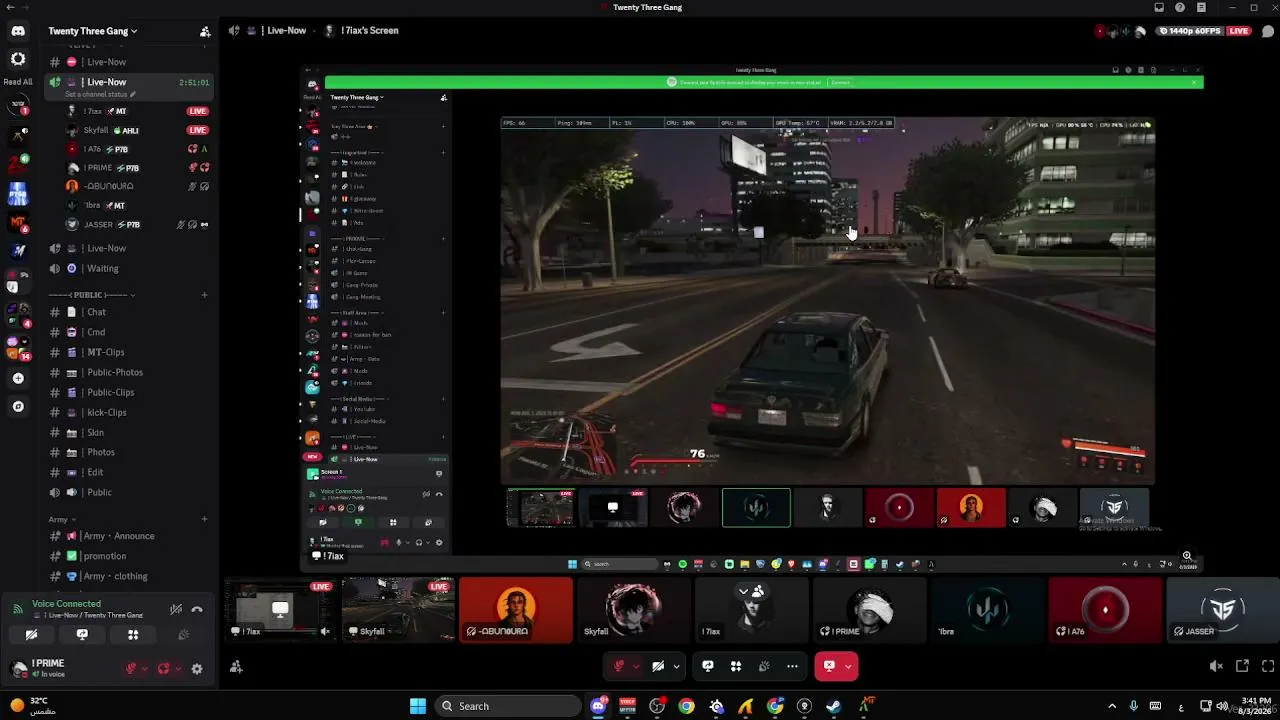Create a channel in Army category
Viewport: 1280px width, 720px height.
tap(204, 519)
